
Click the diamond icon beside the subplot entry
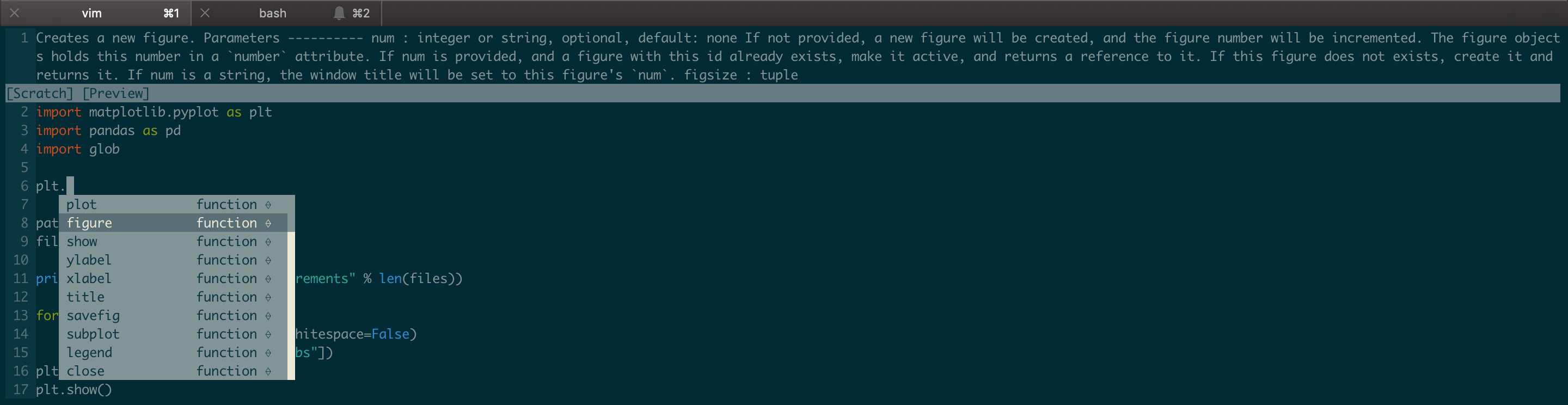(x=268, y=334)
